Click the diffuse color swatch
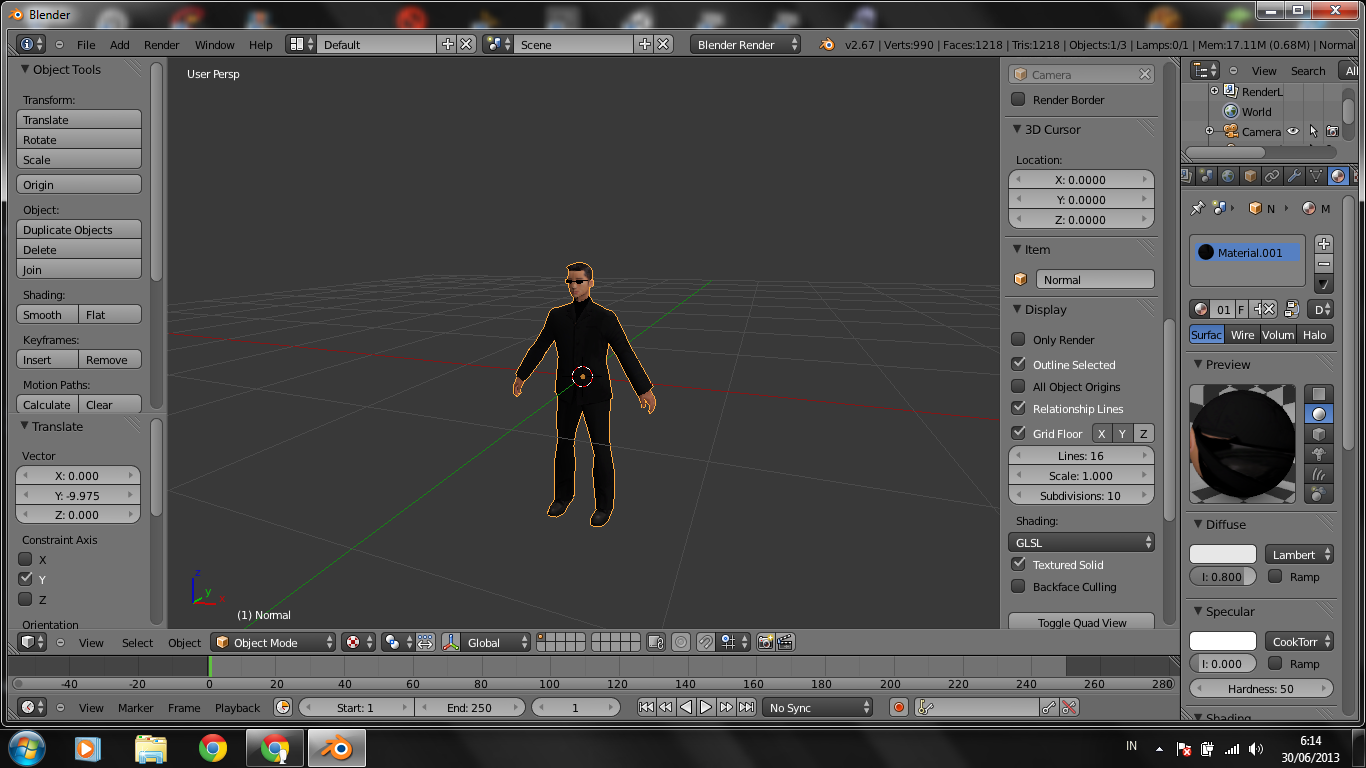The height and width of the screenshot is (768, 1366). 1222,554
